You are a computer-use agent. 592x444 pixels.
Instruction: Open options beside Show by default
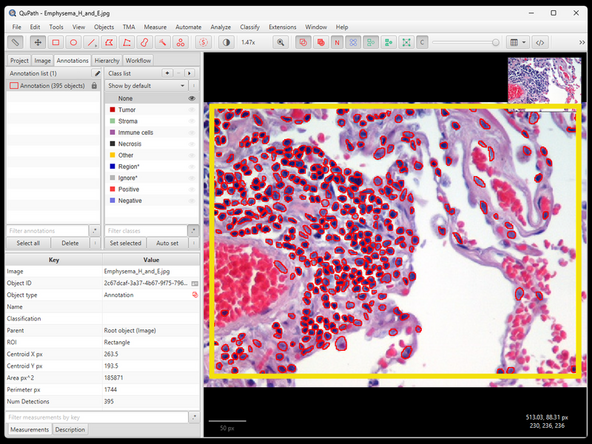point(194,86)
